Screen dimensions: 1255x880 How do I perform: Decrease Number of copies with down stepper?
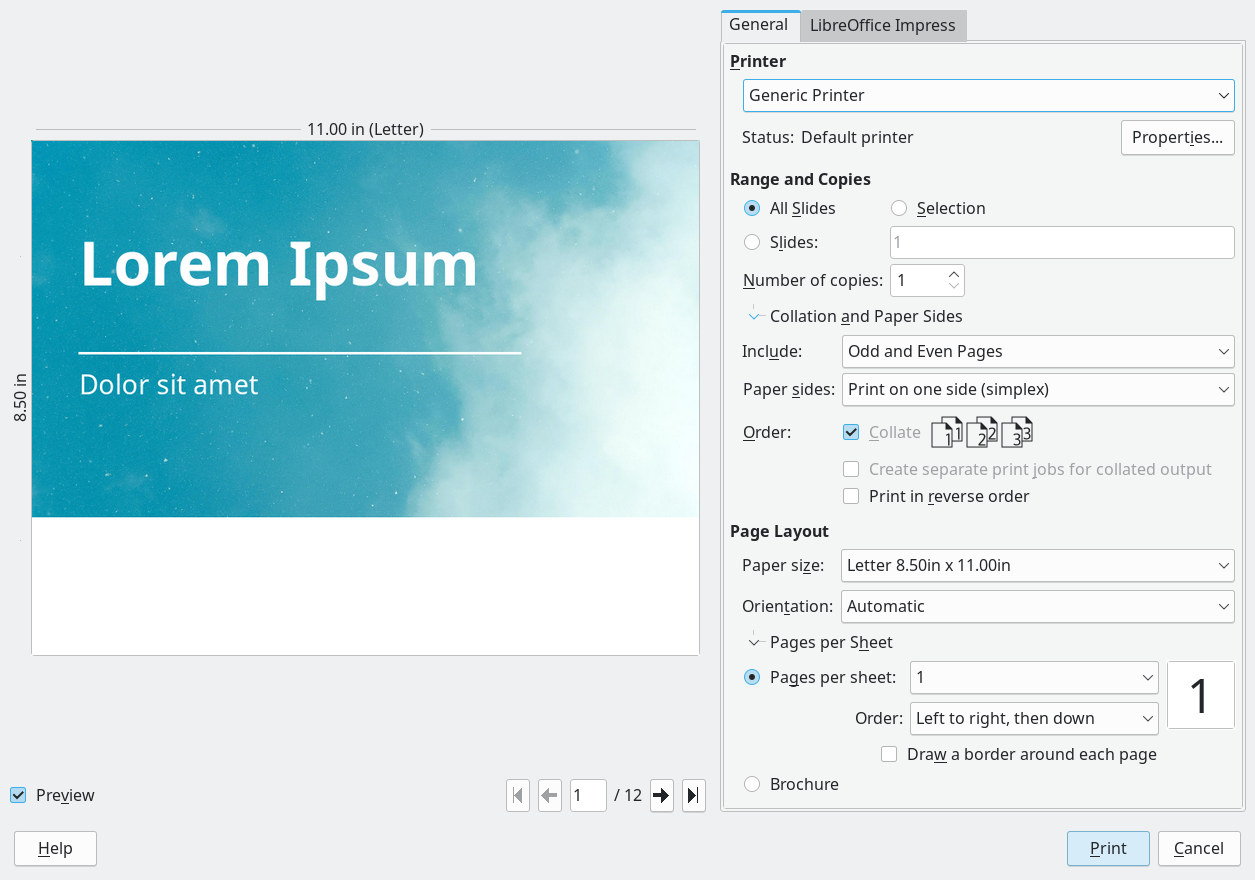(x=954, y=287)
